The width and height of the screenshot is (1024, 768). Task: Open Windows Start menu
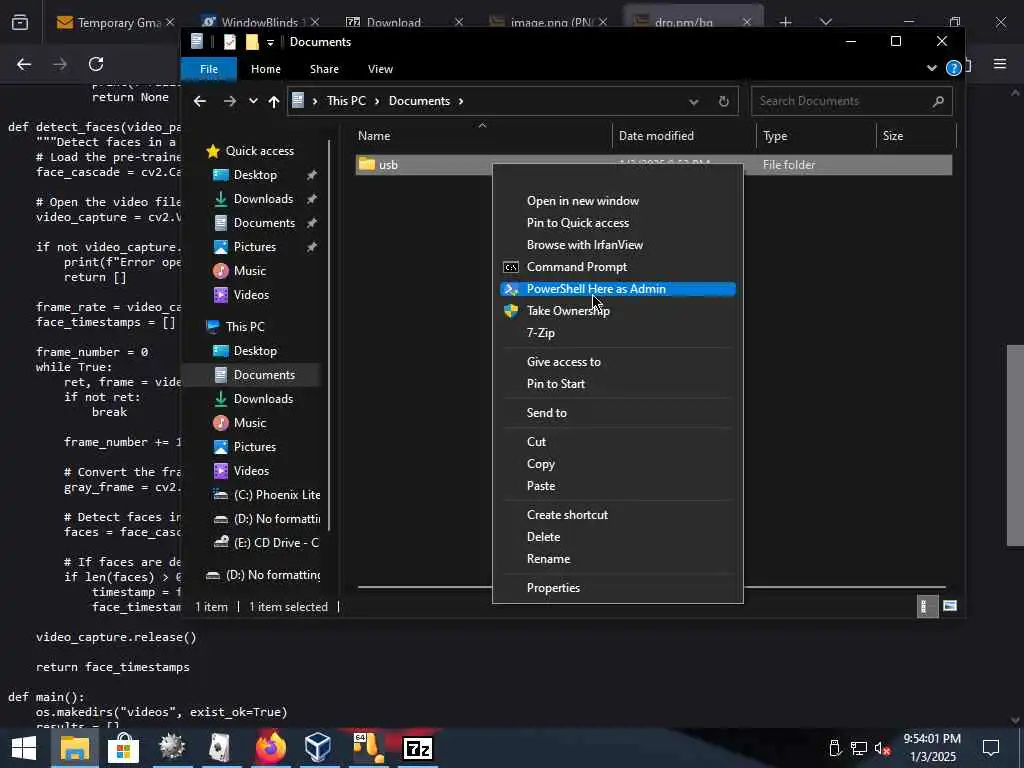pyautogui.click(x=24, y=748)
